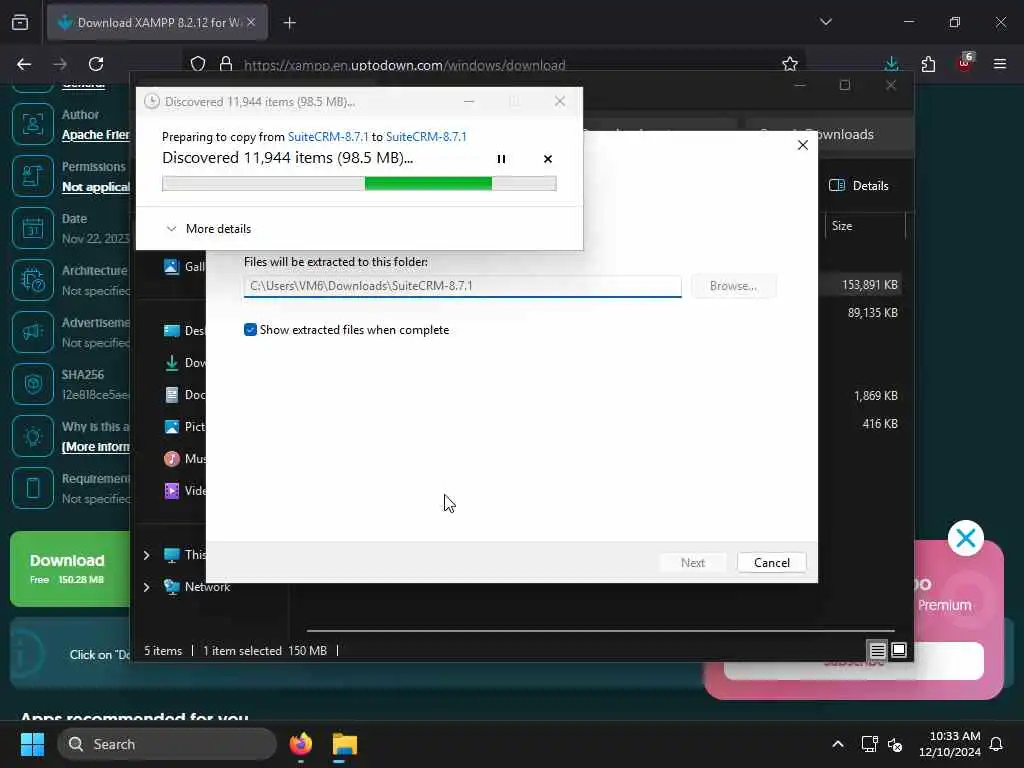The height and width of the screenshot is (768, 1024).
Task: Select the Download XAMPP 8.2.12 tab
Action: 157,22
